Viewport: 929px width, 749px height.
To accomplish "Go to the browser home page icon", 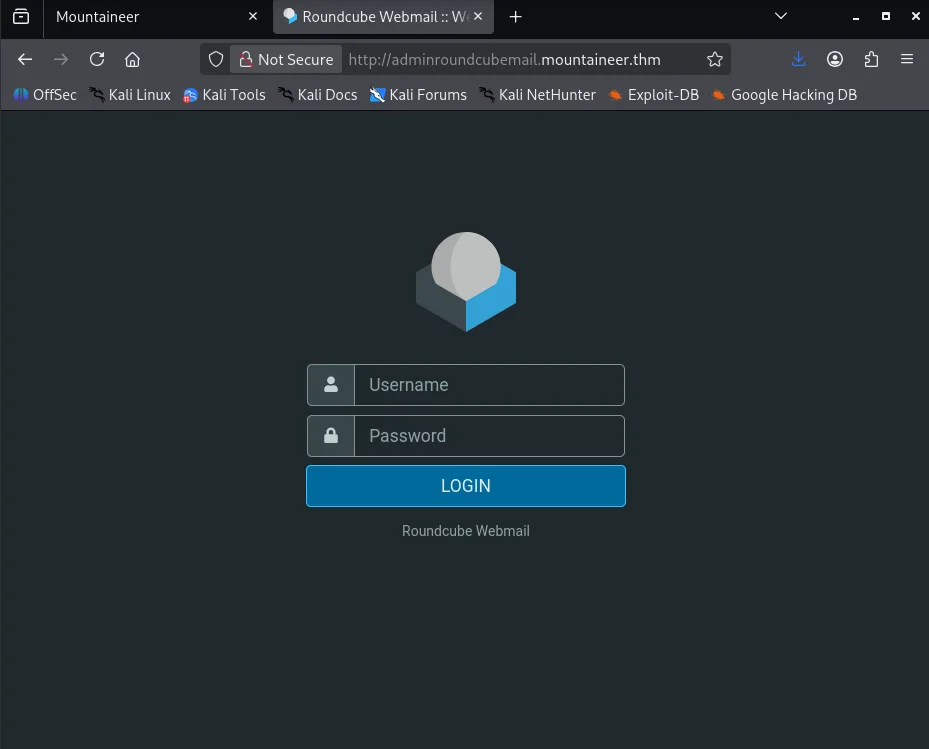I will 132,59.
